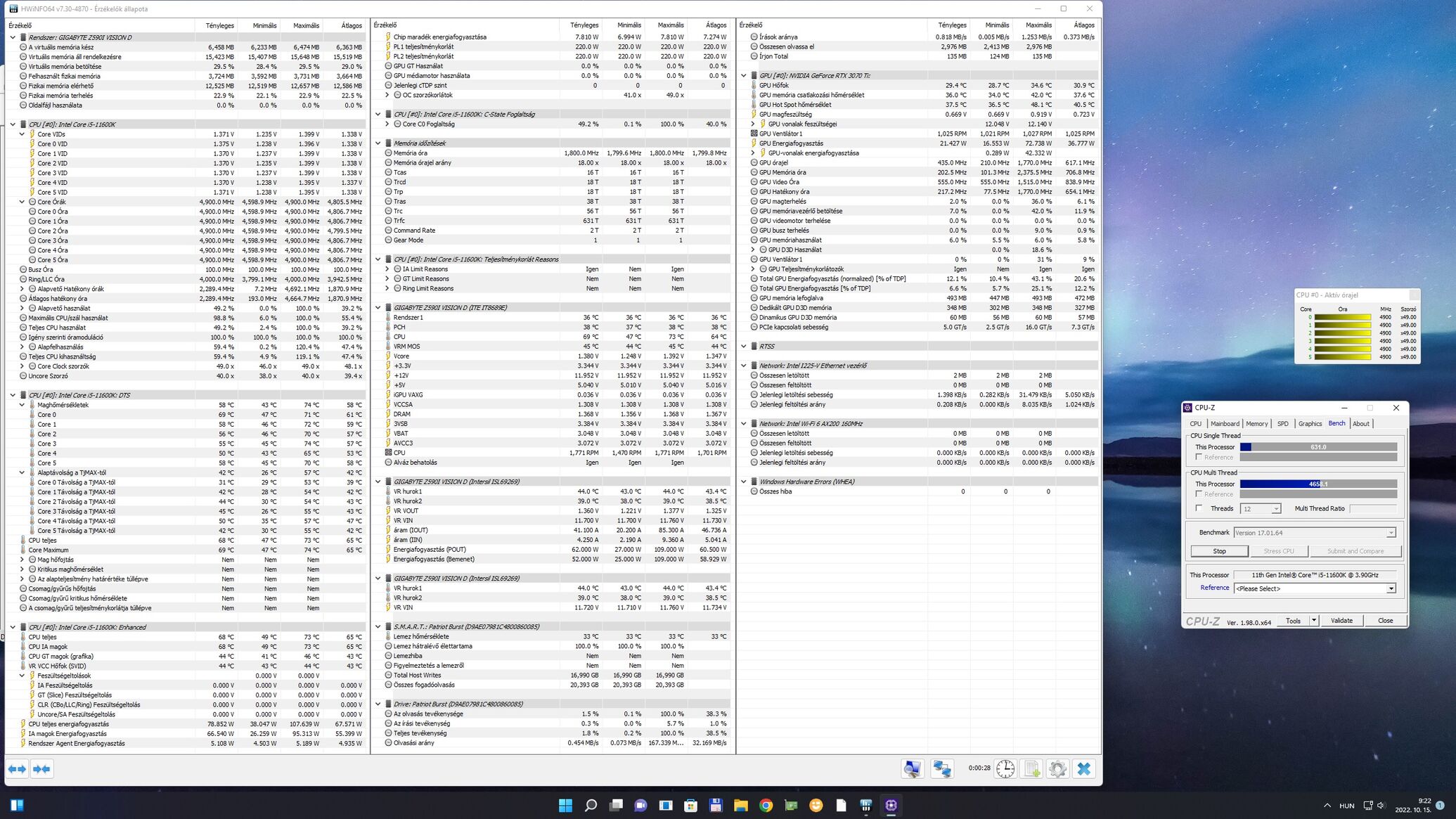Click the expand columns arrows icon in HWiNFO
This screenshot has width=1456, height=819.
click(18, 769)
